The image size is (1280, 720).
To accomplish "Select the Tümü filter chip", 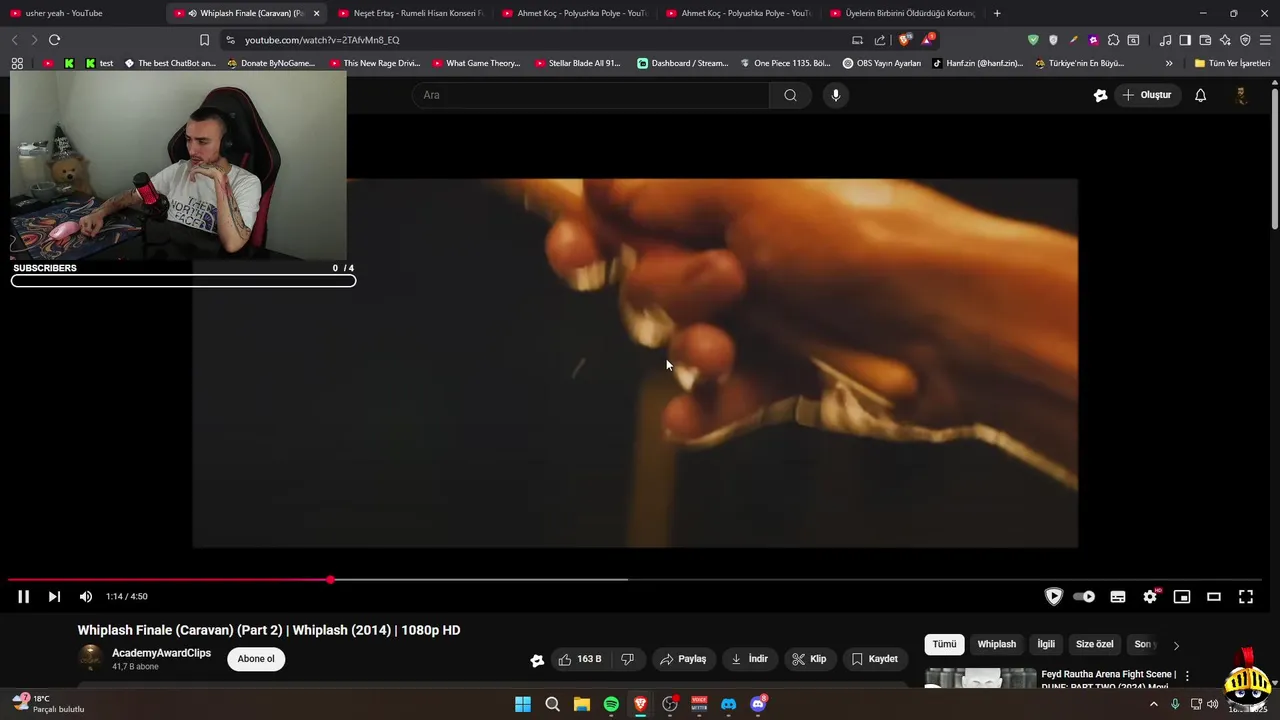I will [x=944, y=644].
